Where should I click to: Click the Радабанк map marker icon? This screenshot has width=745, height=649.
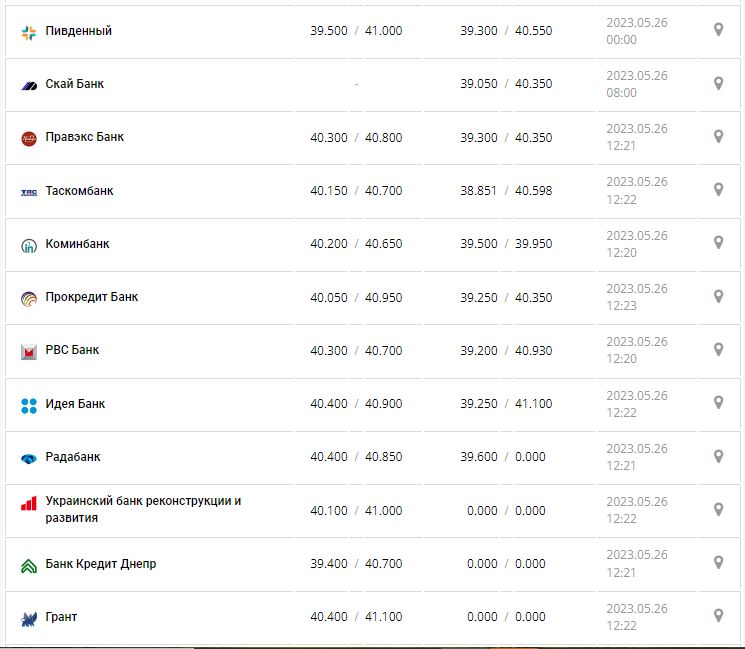tap(718, 456)
